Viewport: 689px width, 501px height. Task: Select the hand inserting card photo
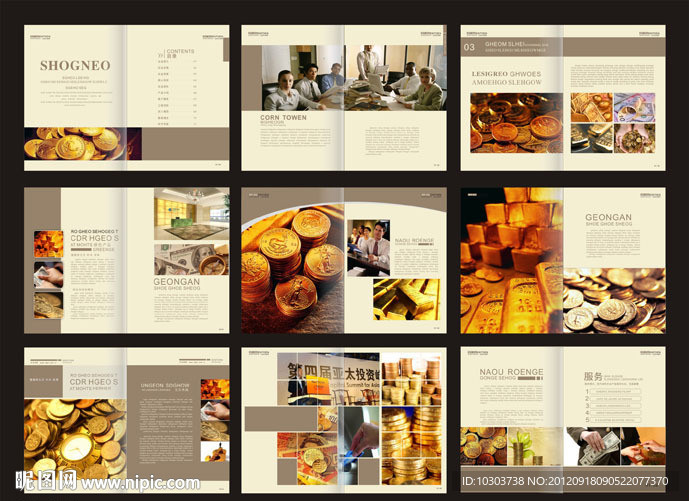coord(361,444)
